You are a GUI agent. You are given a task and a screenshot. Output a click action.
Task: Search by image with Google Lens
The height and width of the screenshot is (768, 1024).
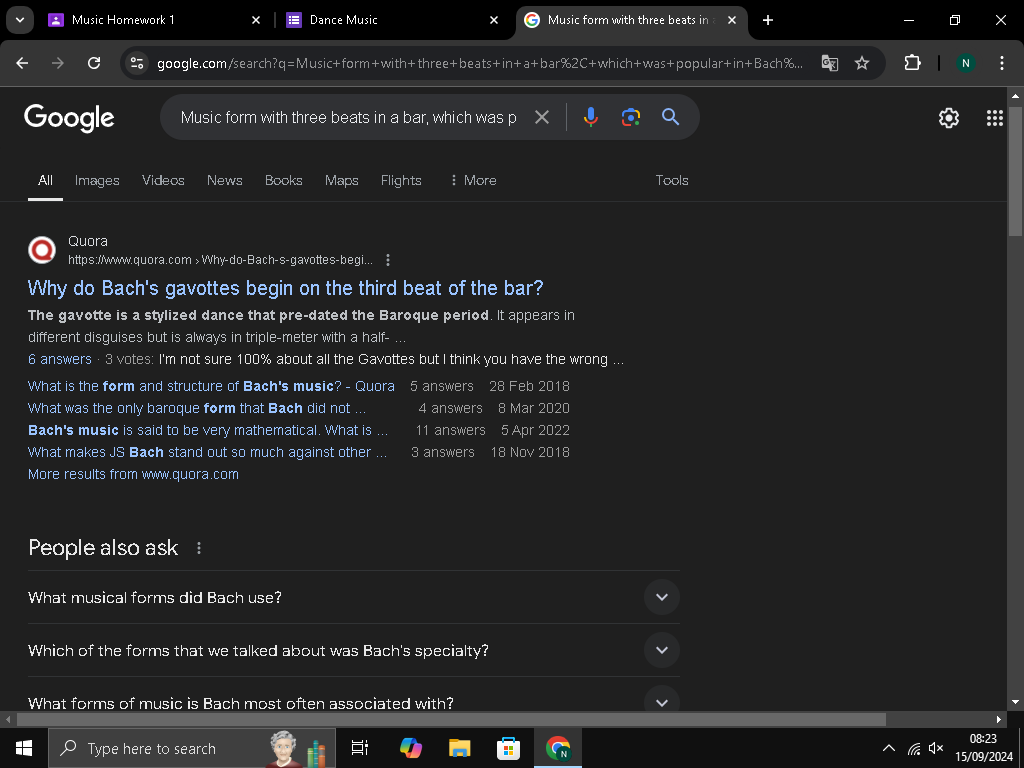(630, 118)
